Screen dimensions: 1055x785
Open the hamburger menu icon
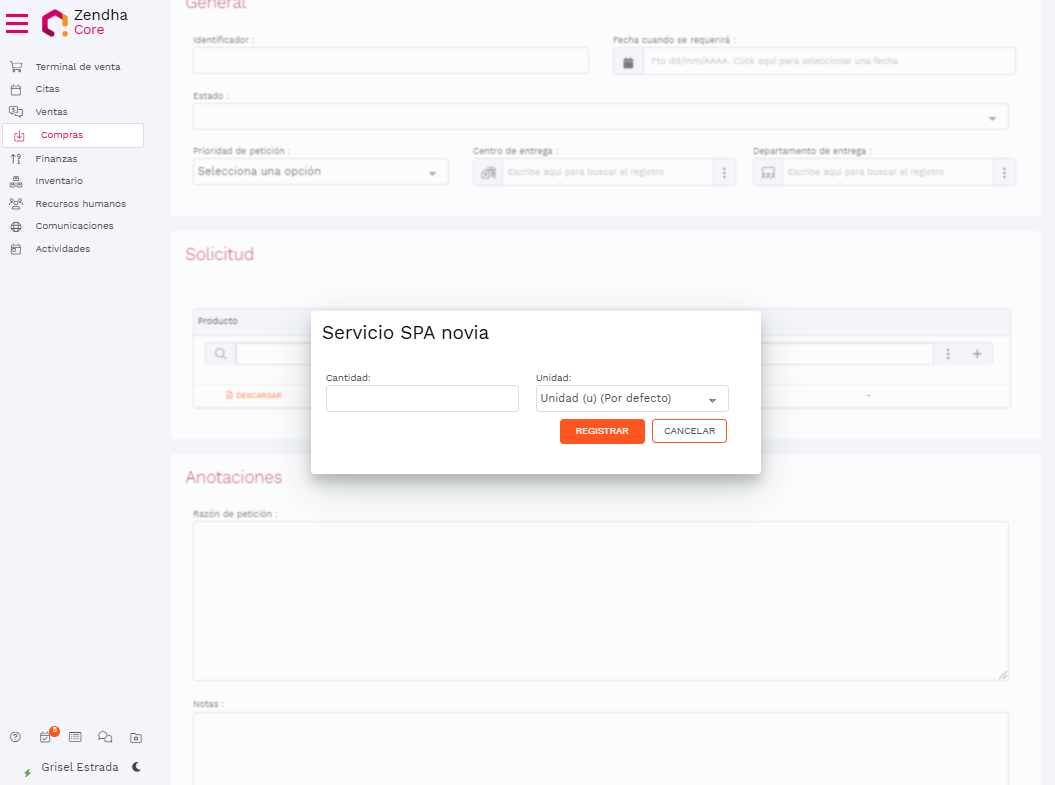point(17,23)
